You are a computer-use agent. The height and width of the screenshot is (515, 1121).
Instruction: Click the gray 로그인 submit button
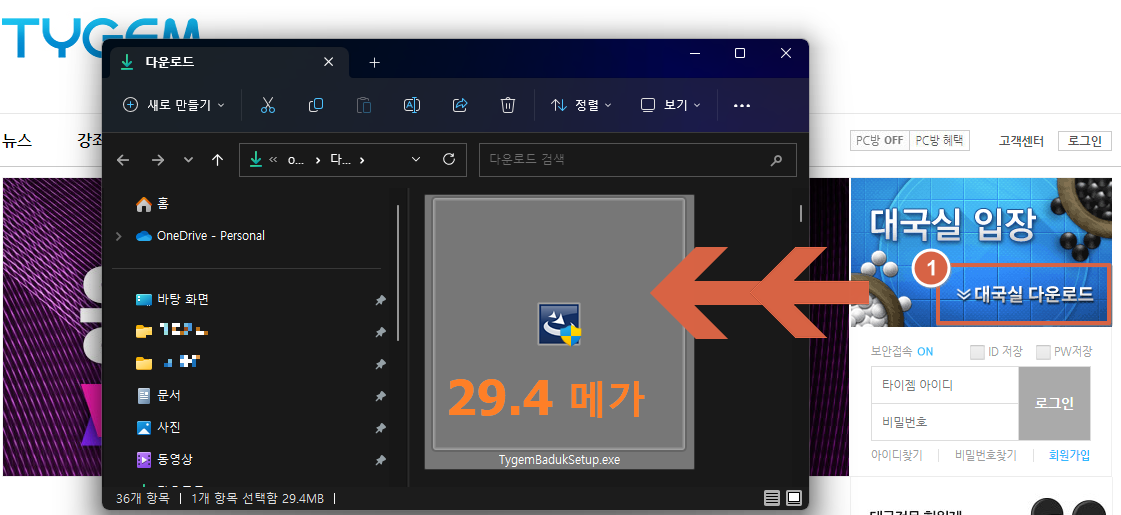(x=1055, y=403)
